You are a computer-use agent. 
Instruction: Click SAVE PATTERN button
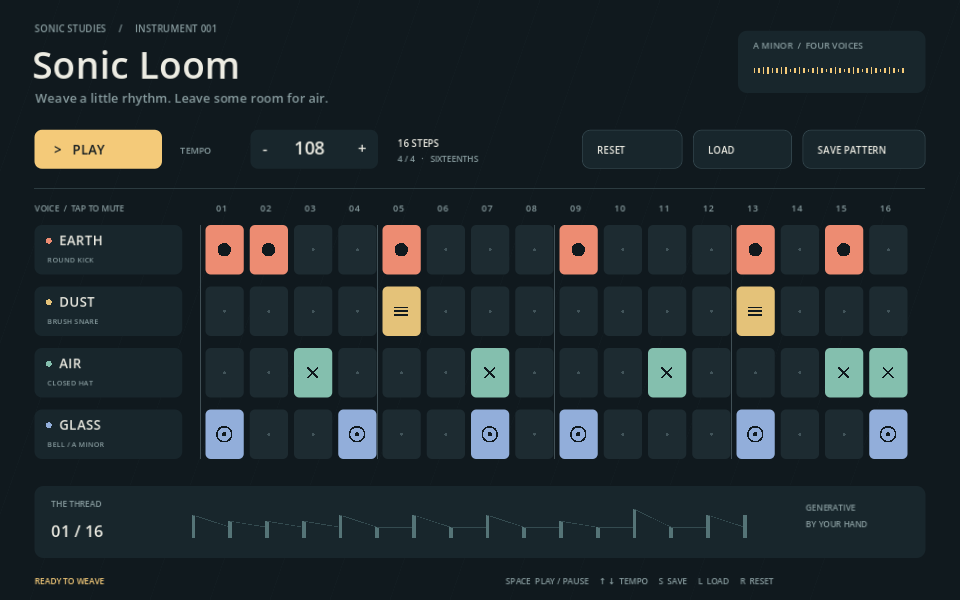864,149
